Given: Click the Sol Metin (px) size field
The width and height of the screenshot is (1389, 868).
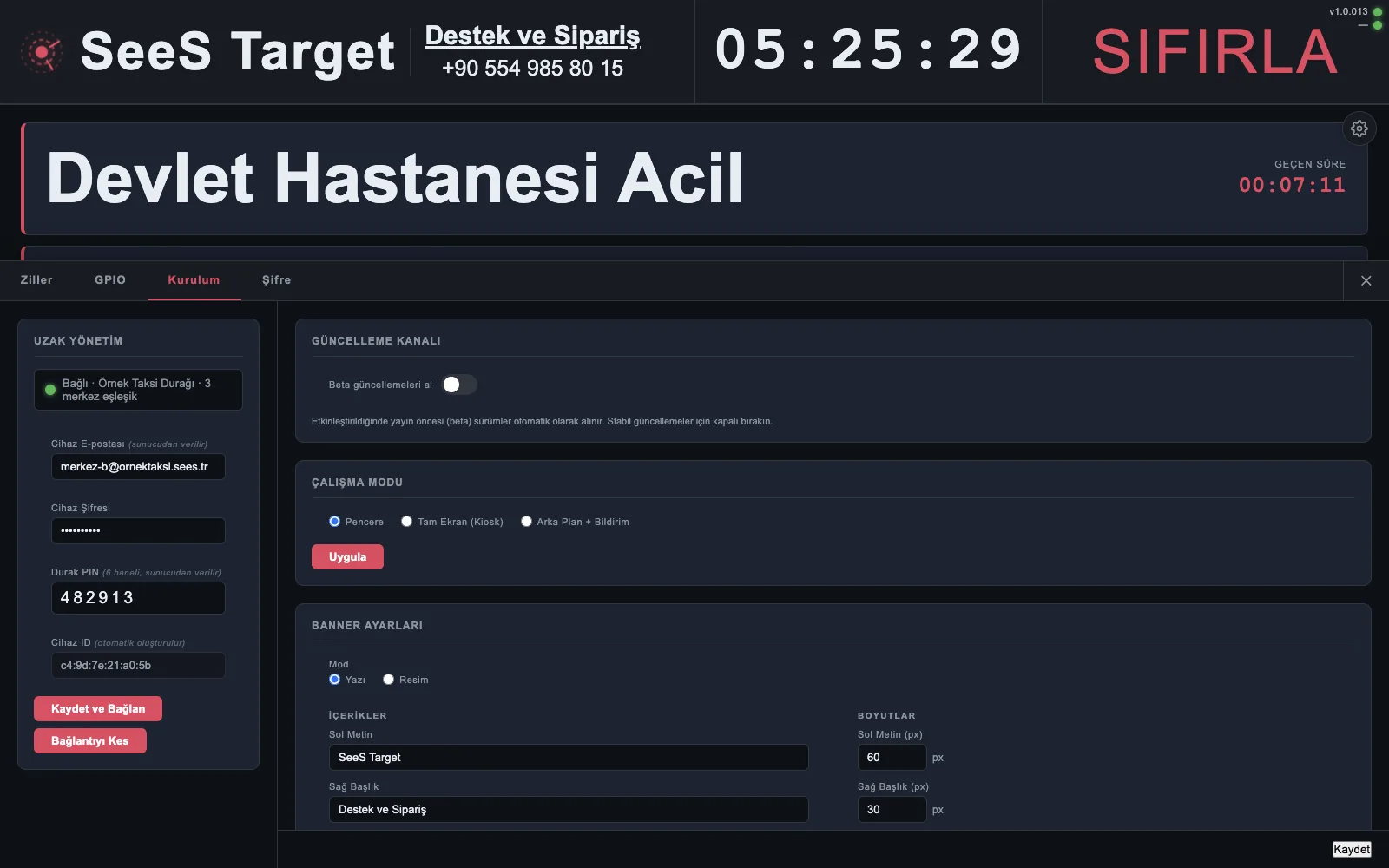Looking at the screenshot, I should click(x=892, y=758).
